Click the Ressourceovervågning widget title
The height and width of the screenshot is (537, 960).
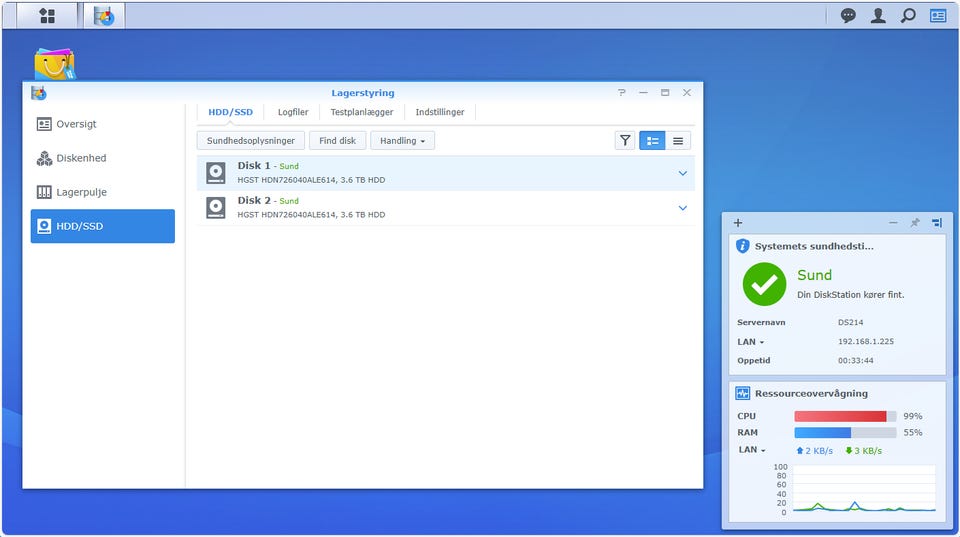tap(811, 393)
